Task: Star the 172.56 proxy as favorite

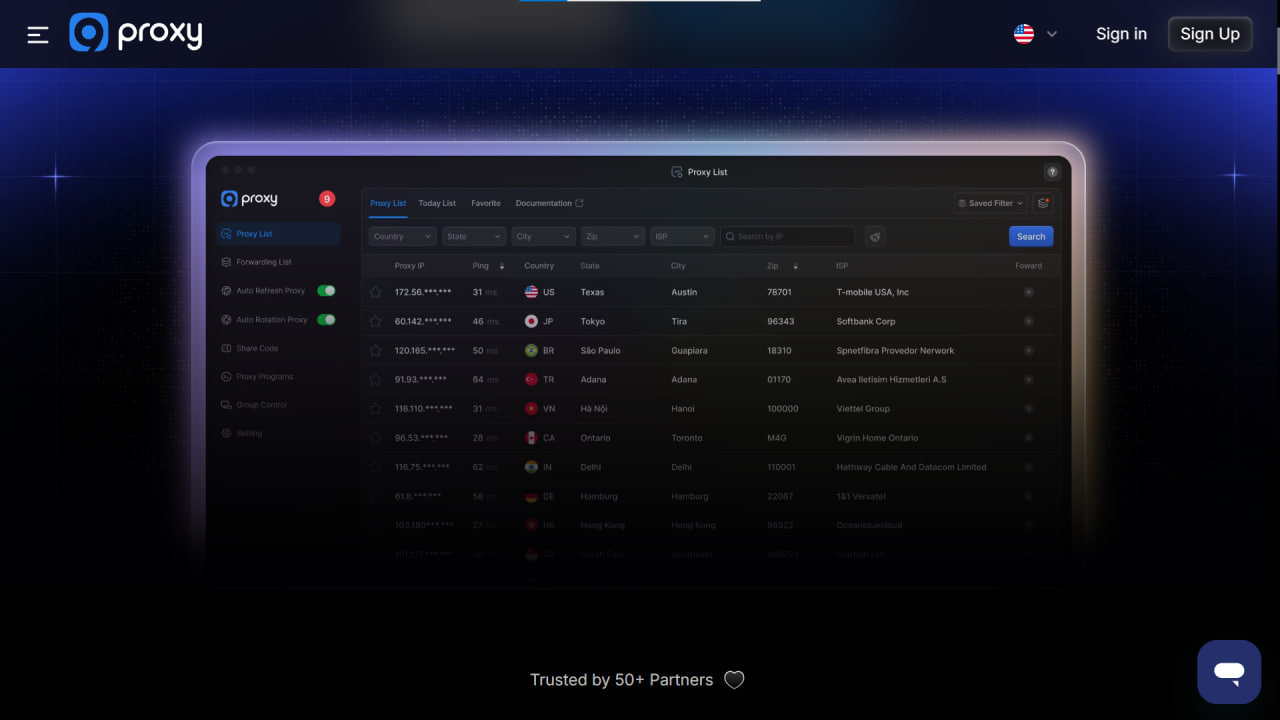Action: pyautogui.click(x=376, y=292)
